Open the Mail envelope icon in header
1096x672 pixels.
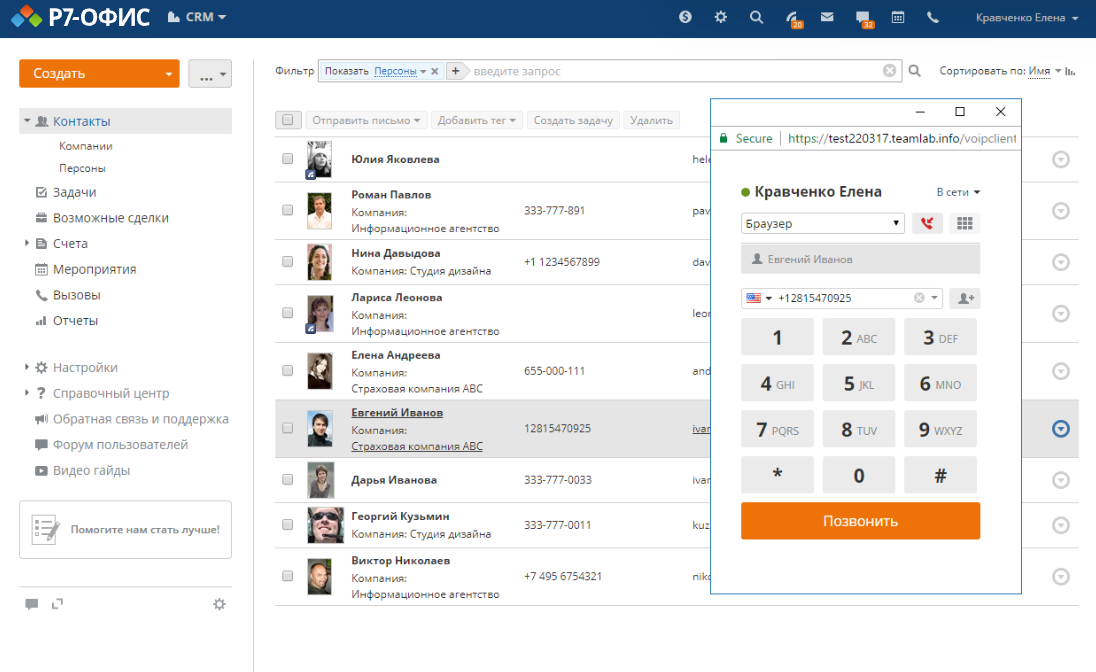click(827, 17)
